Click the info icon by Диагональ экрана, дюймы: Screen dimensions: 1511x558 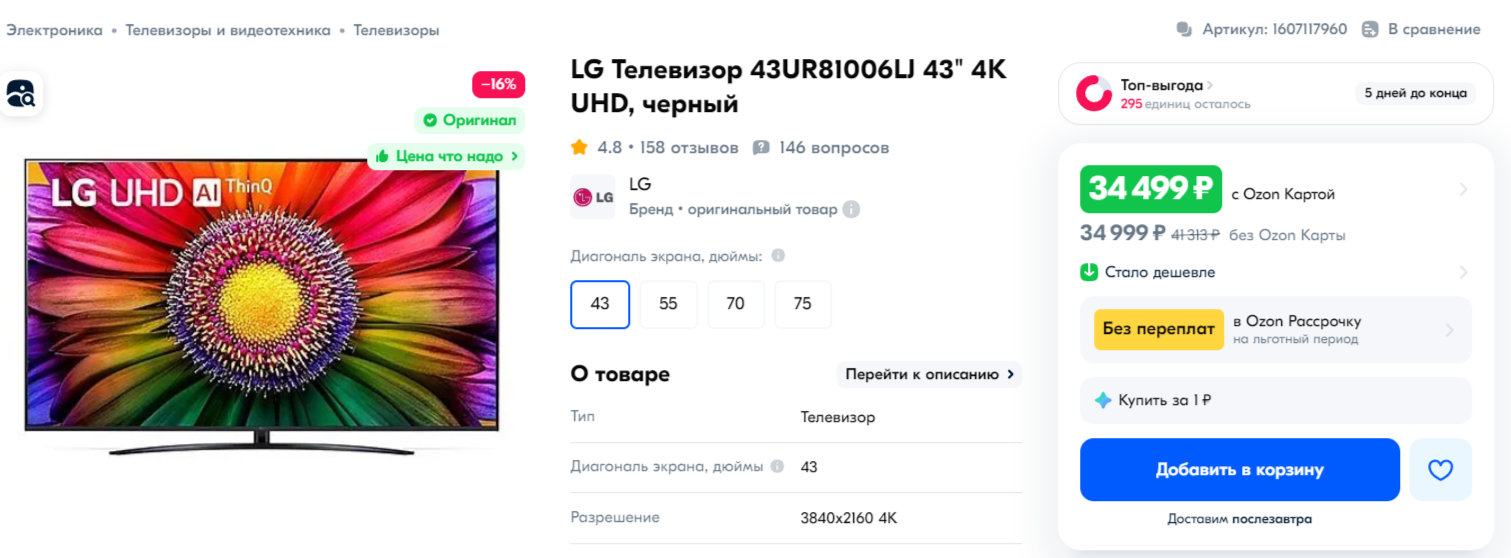(x=778, y=255)
